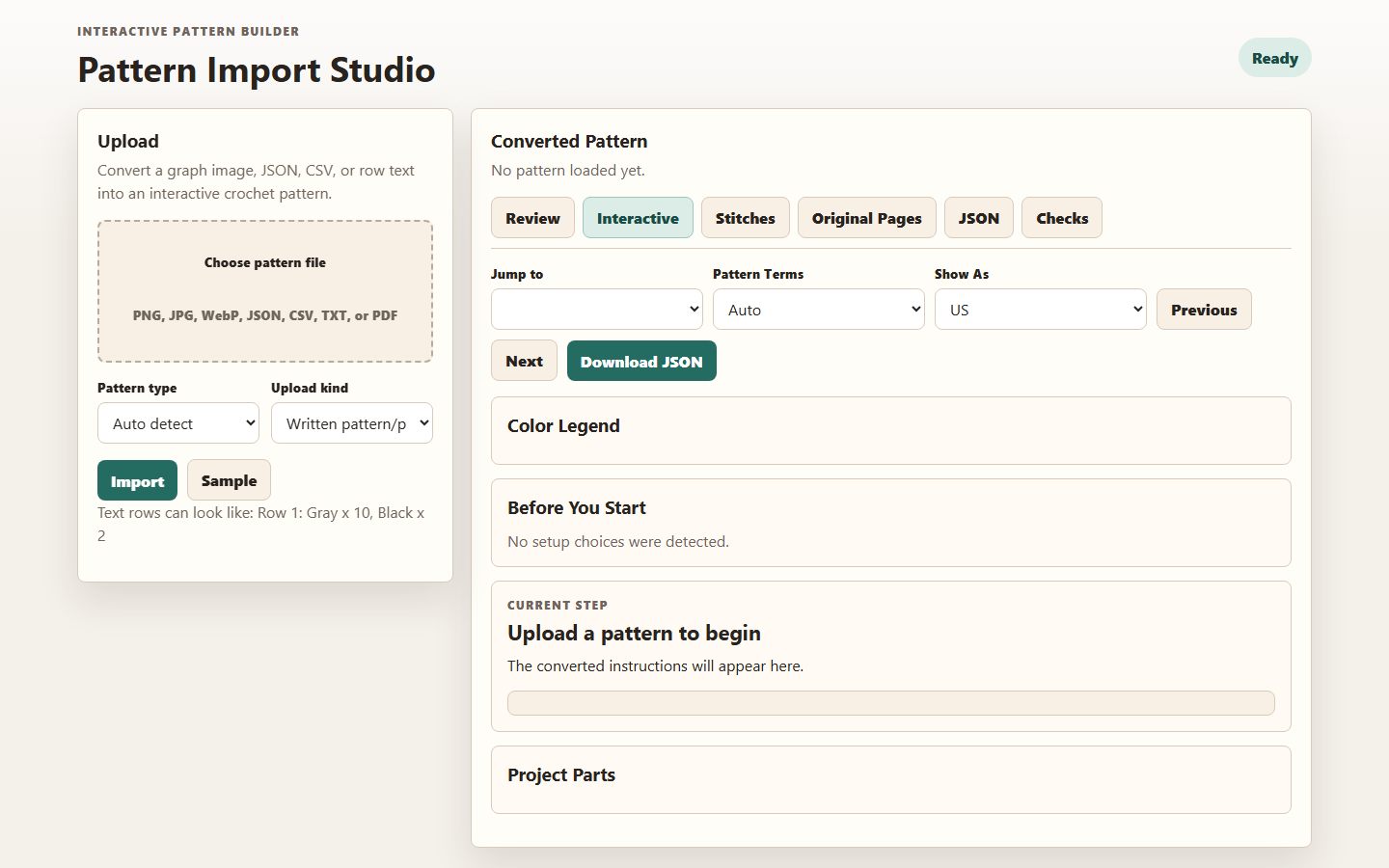Click the PNG, JPG, WebP file formats text
Screen dimensions: 1389x868
[x=265, y=315]
